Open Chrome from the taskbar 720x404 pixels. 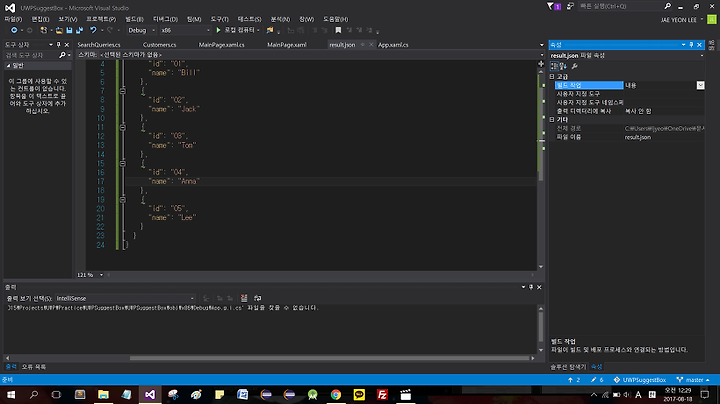(x=336, y=394)
